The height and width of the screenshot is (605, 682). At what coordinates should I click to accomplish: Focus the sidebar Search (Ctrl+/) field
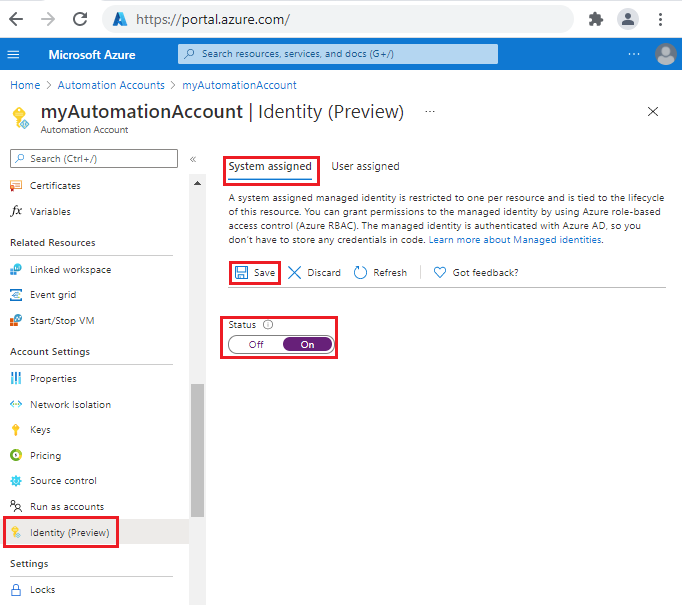pos(94,159)
